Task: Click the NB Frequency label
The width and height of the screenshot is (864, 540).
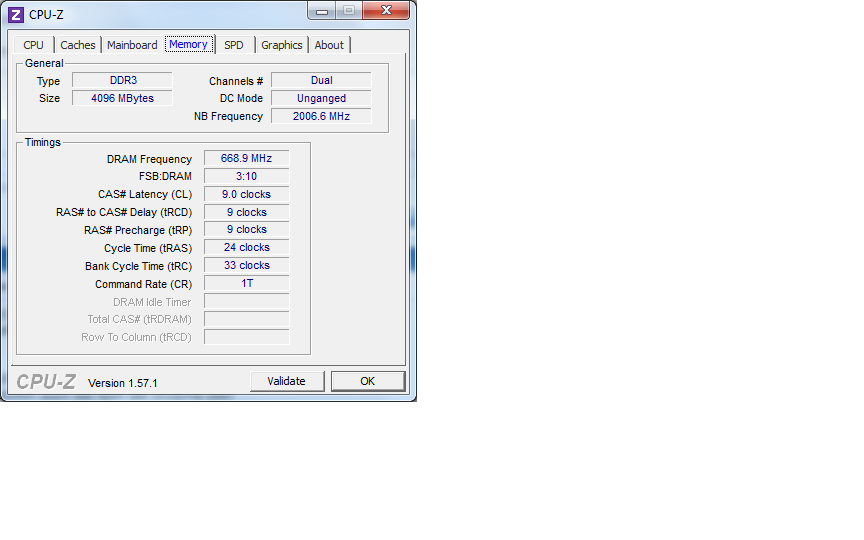Action: tap(228, 116)
